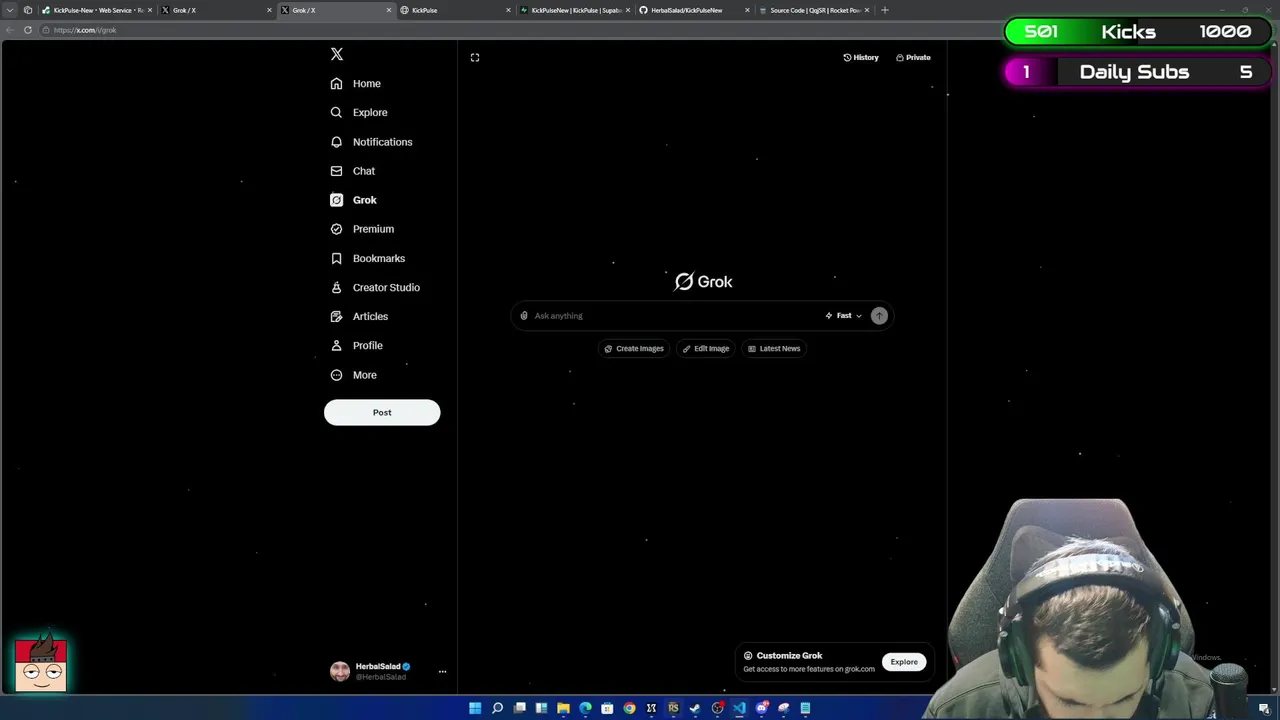Choose the Latest News suggestion

click(774, 349)
